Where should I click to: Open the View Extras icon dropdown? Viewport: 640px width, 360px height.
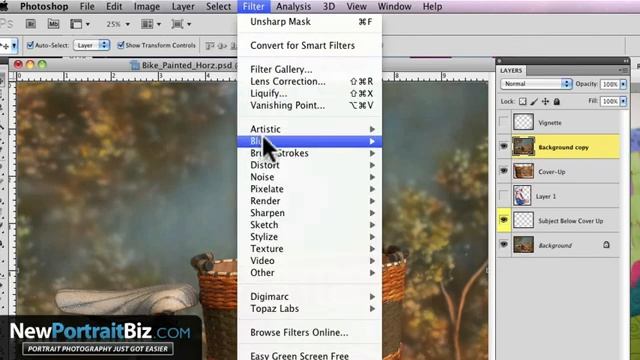(80, 24)
